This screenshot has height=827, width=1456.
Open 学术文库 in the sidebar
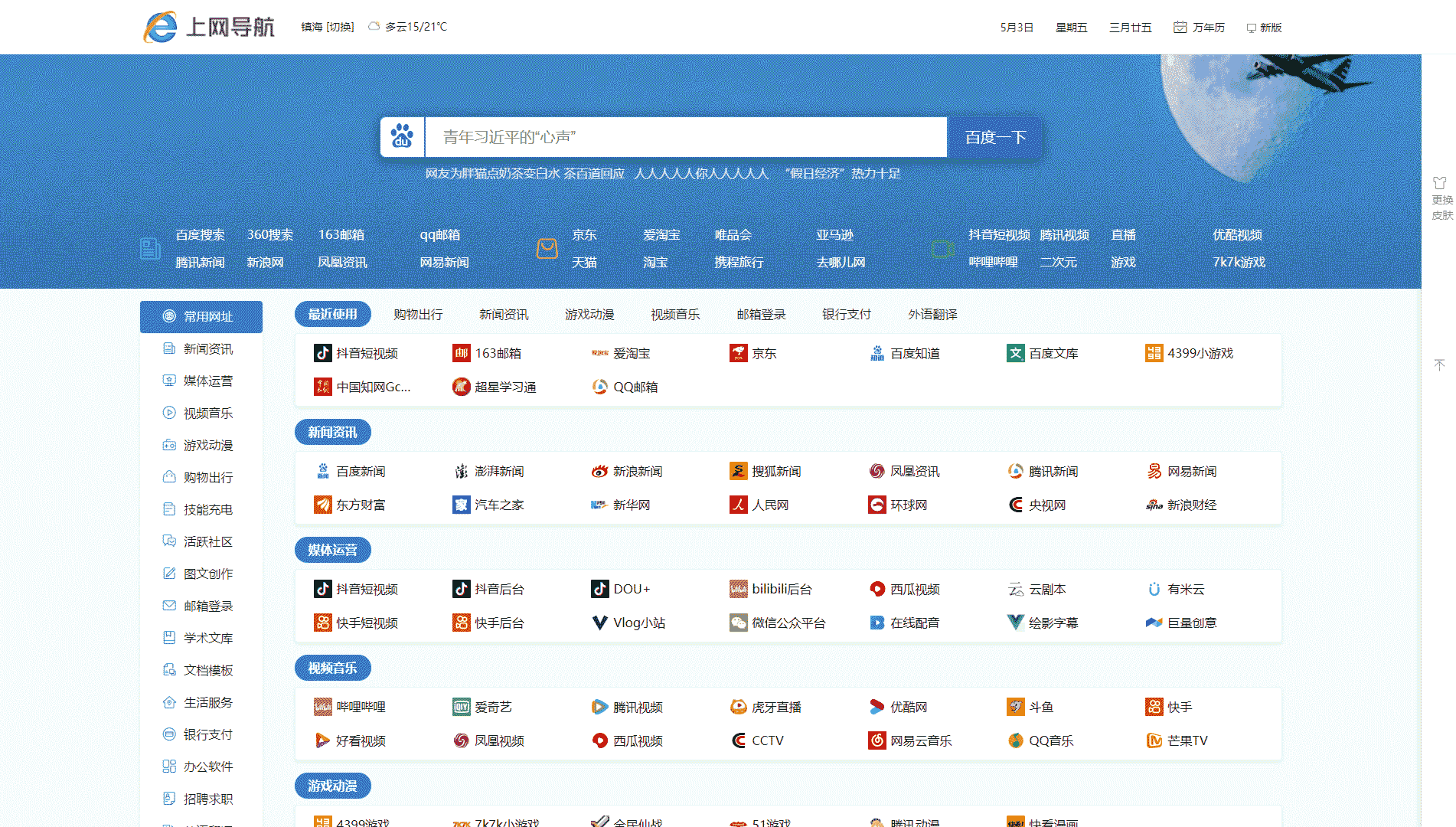pyautogui.click(x=201, y=638)
